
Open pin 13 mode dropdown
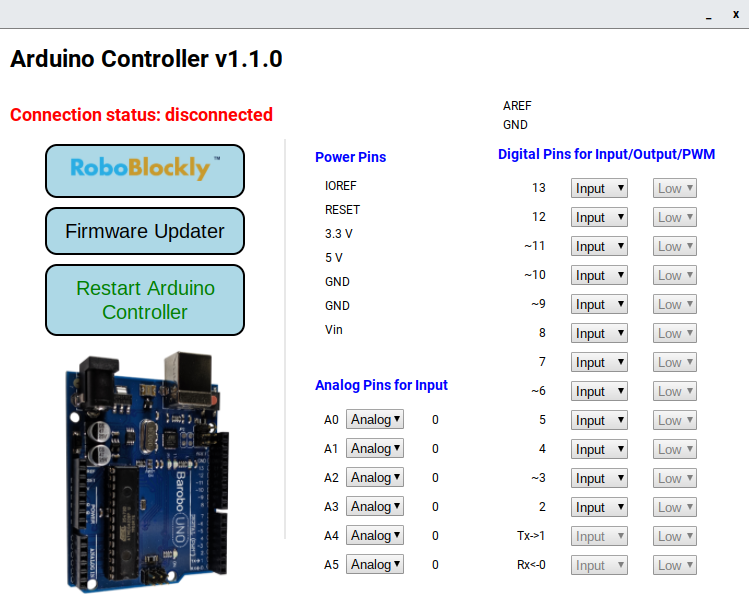coord(598,188)
